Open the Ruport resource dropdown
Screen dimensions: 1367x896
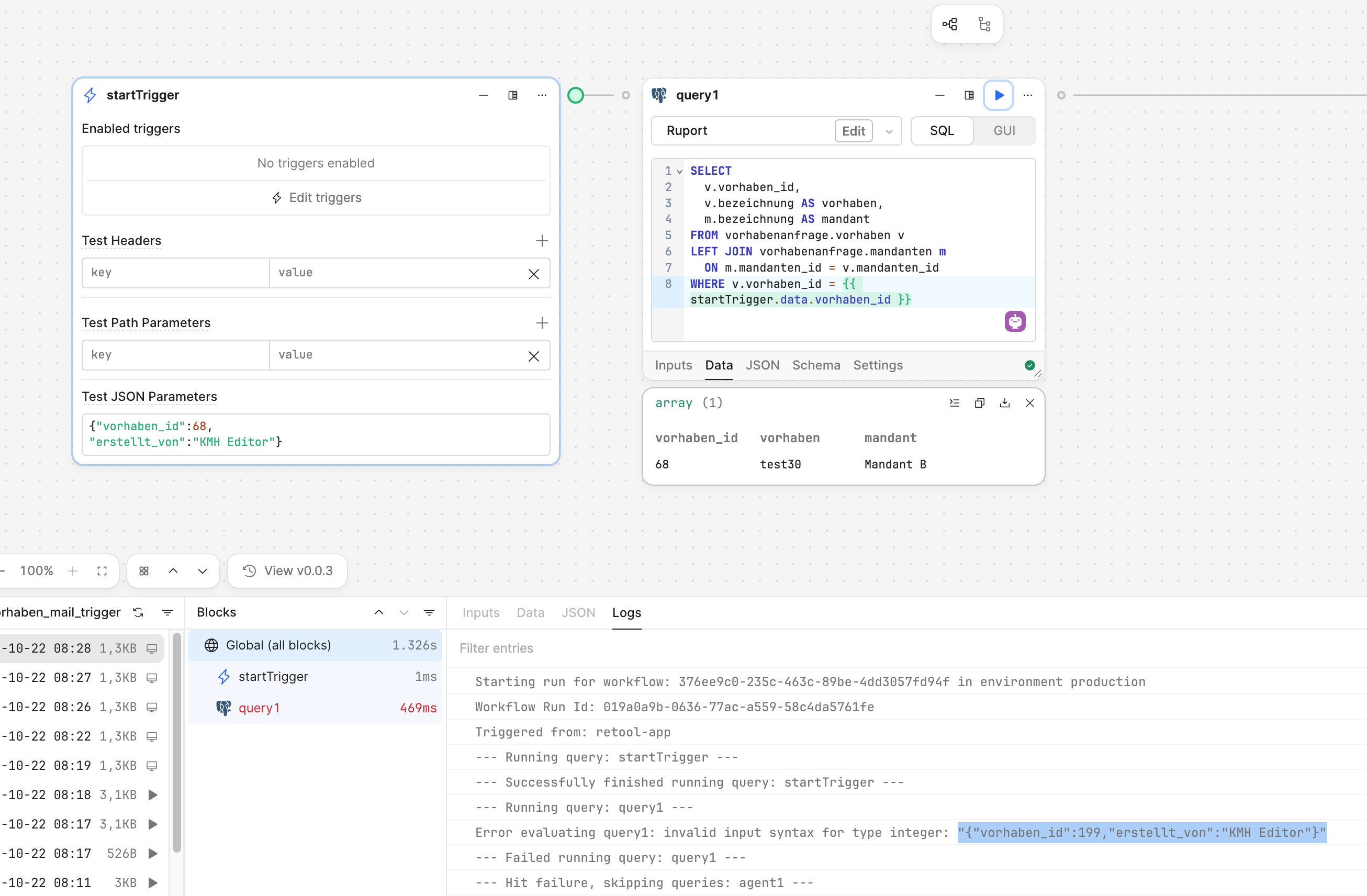pyautogui.click(x=889, y=131)
